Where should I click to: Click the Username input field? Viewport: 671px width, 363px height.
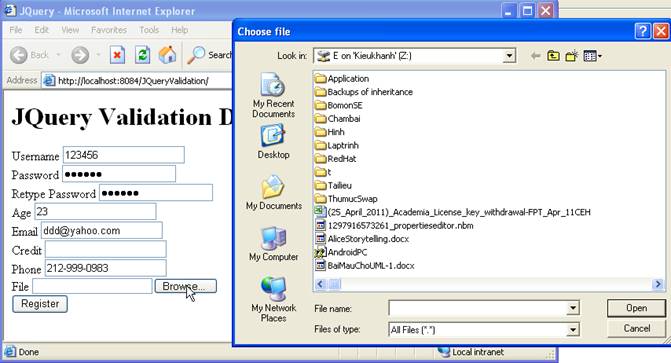124,155
